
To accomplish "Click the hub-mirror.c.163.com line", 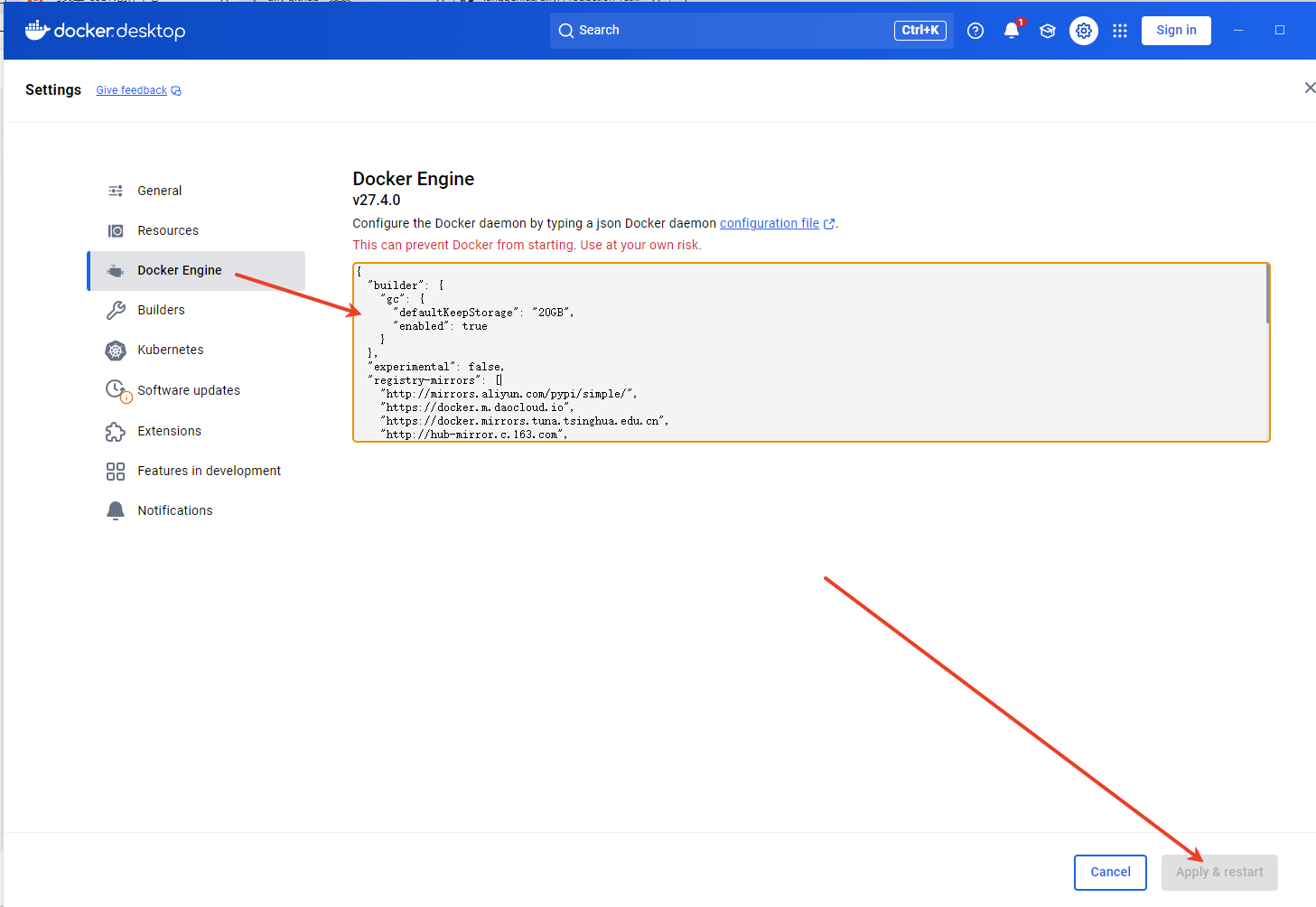I will [x=474, y=435].
